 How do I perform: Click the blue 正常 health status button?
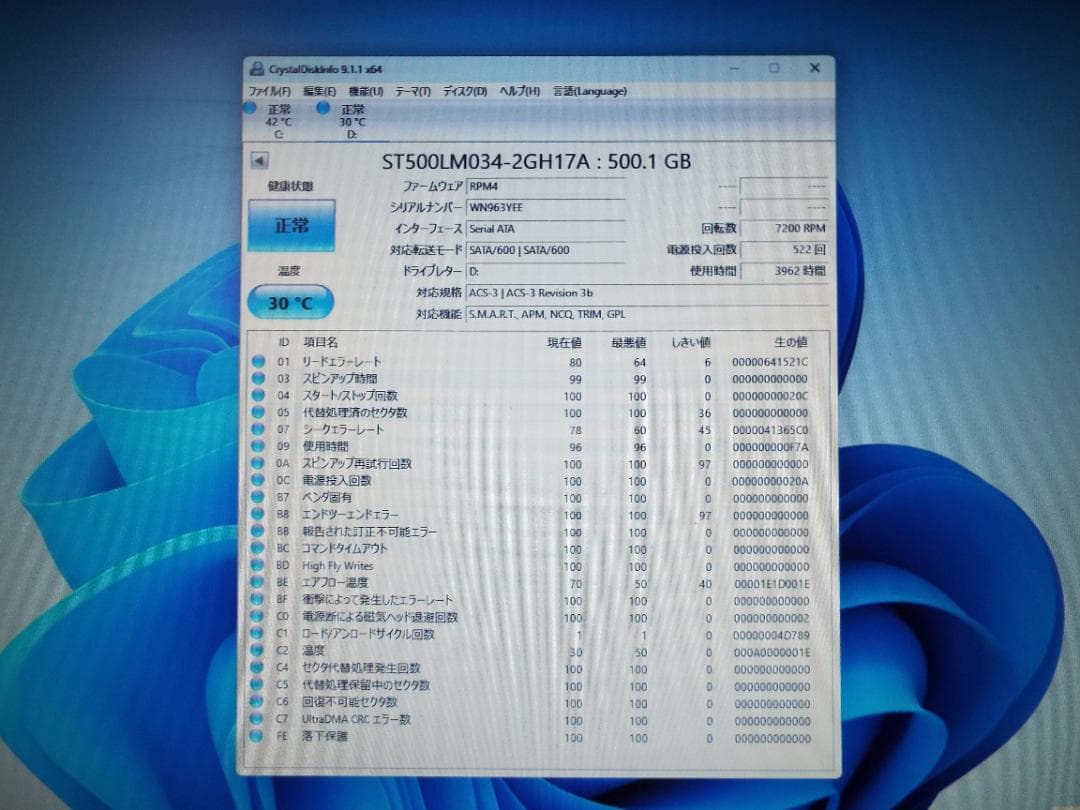pos(291,226)
